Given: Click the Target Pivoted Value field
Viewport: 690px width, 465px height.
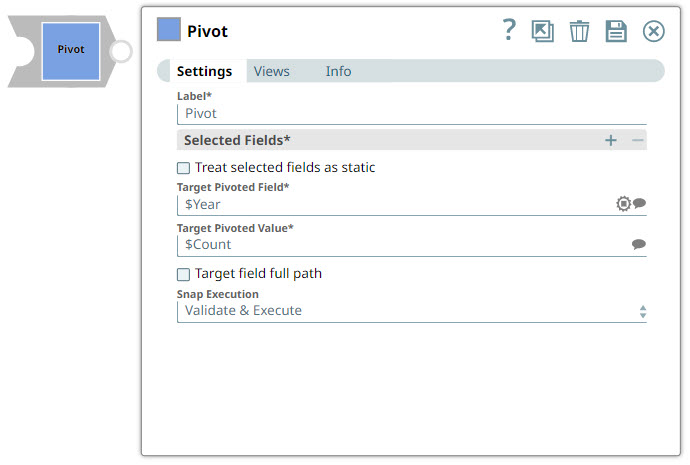Looking at the screenshot, I should tap(400, 244).
